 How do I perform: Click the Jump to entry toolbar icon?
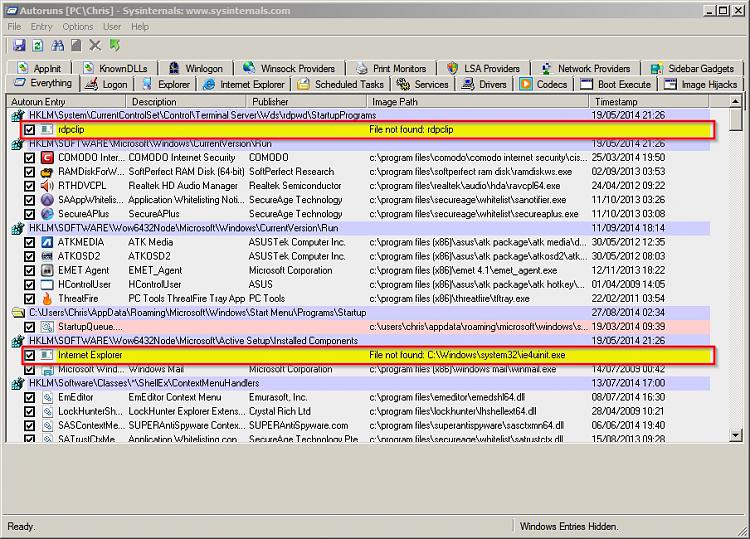pyautogui.click(x=114, y=45)
